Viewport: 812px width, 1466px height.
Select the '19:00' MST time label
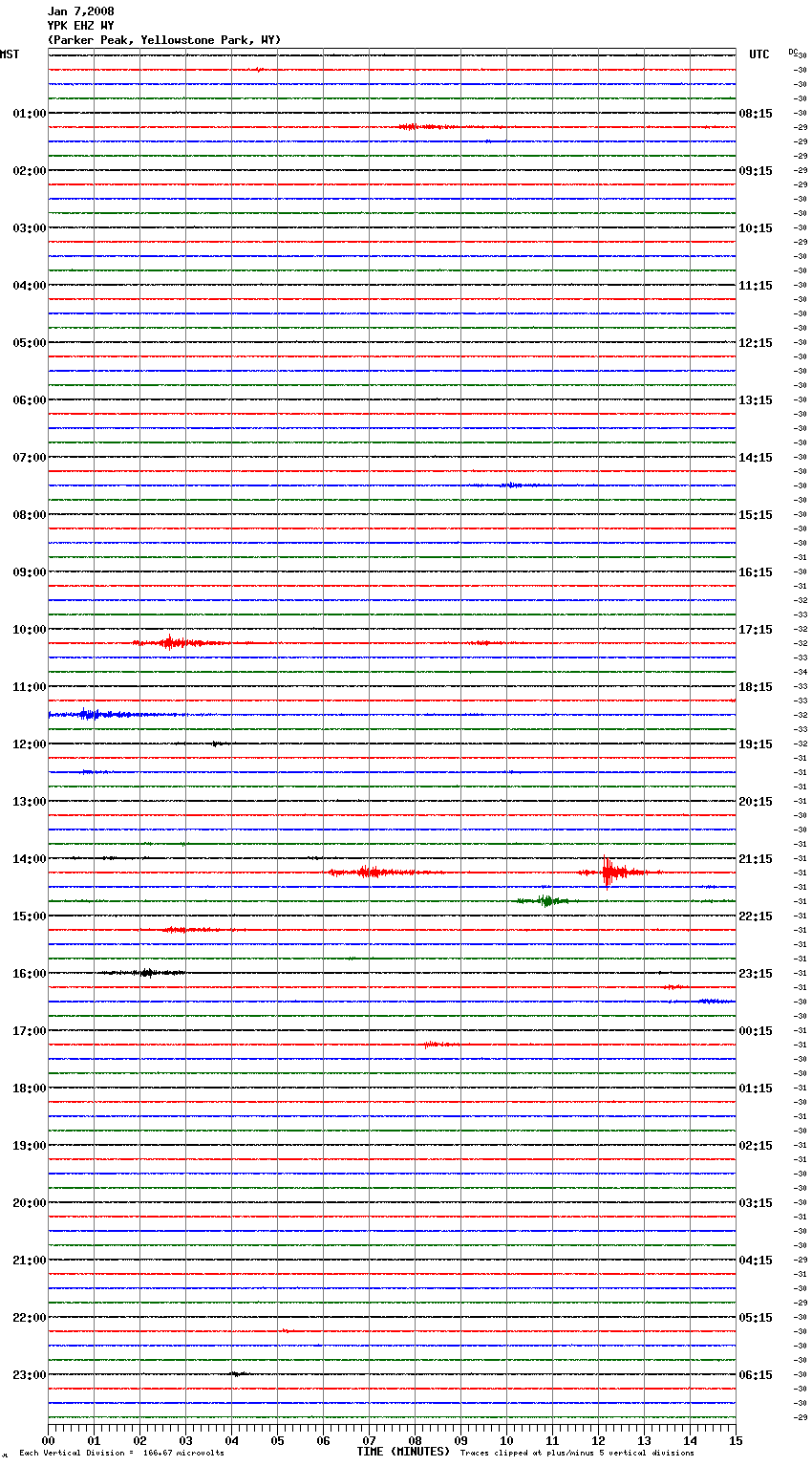click(x=30, y=1146)
